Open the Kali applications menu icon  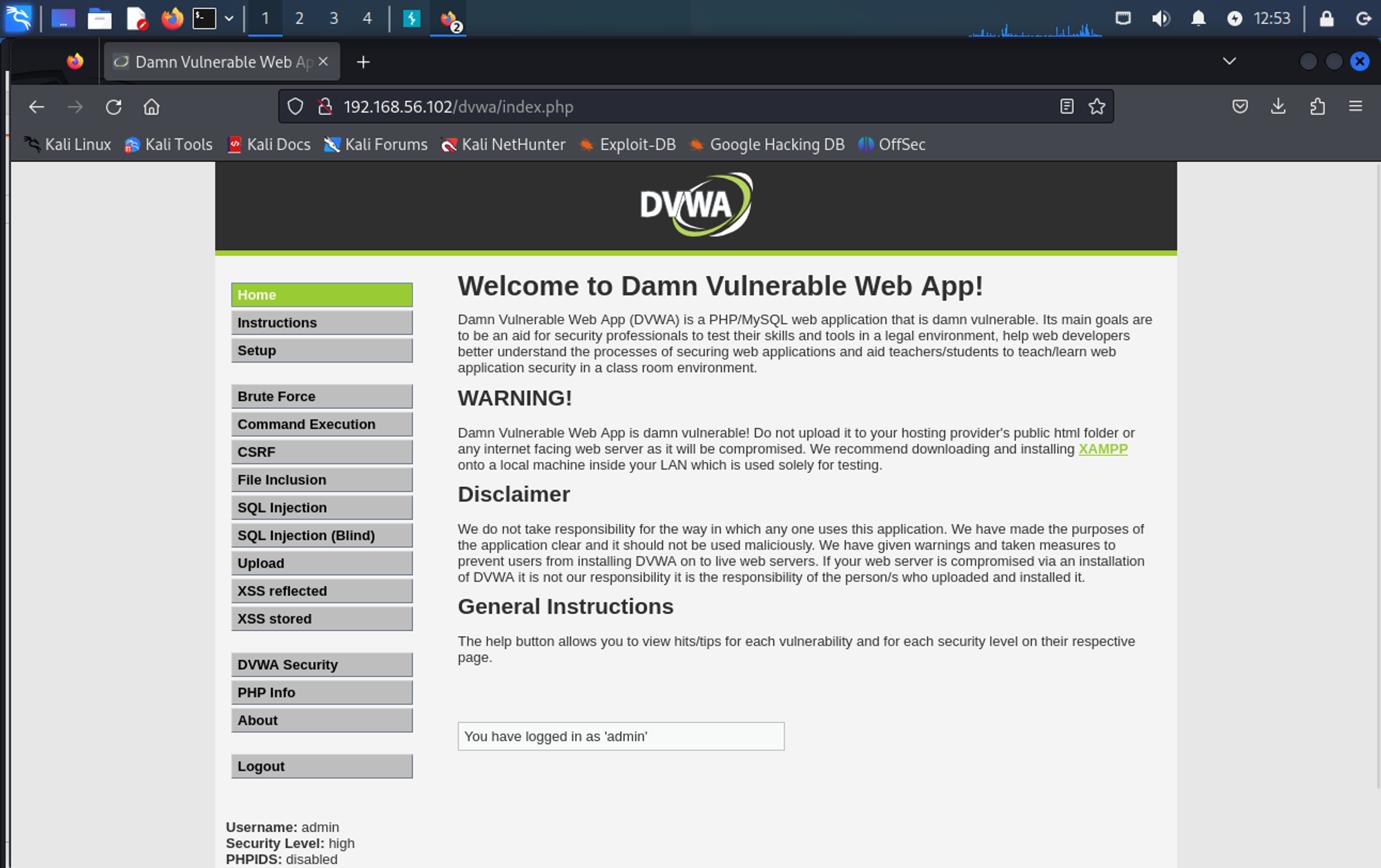pos(18,18)
